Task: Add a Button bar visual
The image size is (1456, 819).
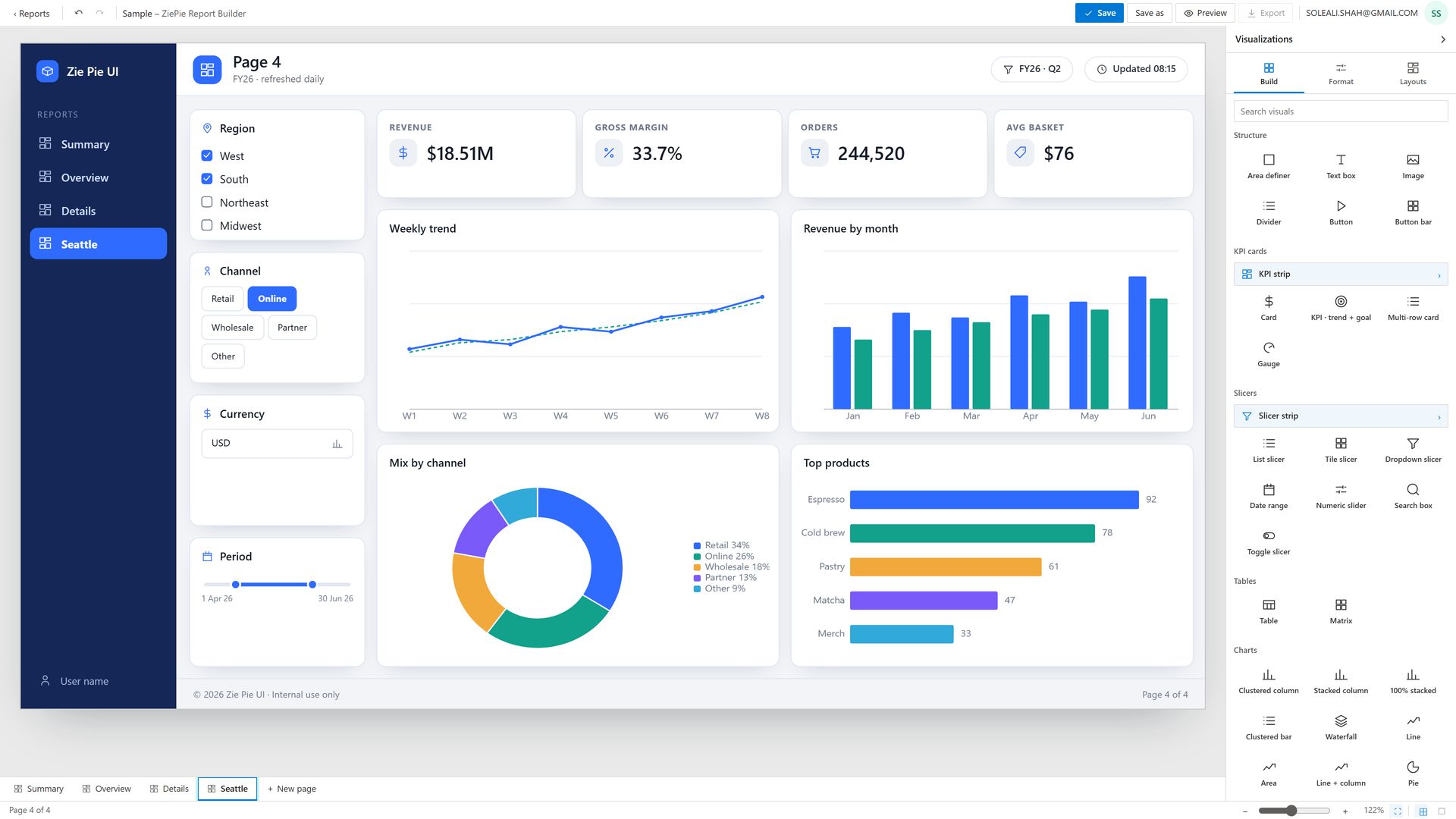Action: (1412, 212)
